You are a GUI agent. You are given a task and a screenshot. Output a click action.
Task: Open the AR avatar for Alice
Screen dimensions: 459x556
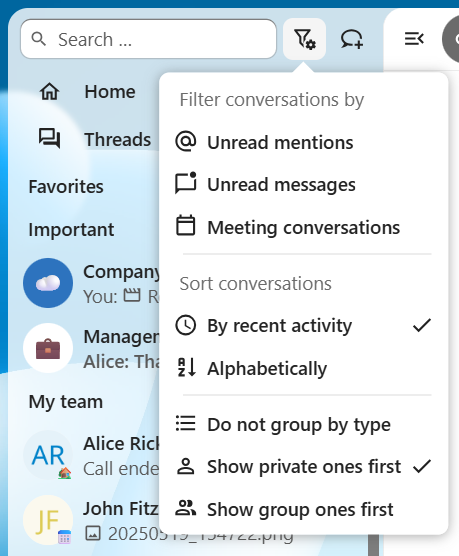point(48,455)
